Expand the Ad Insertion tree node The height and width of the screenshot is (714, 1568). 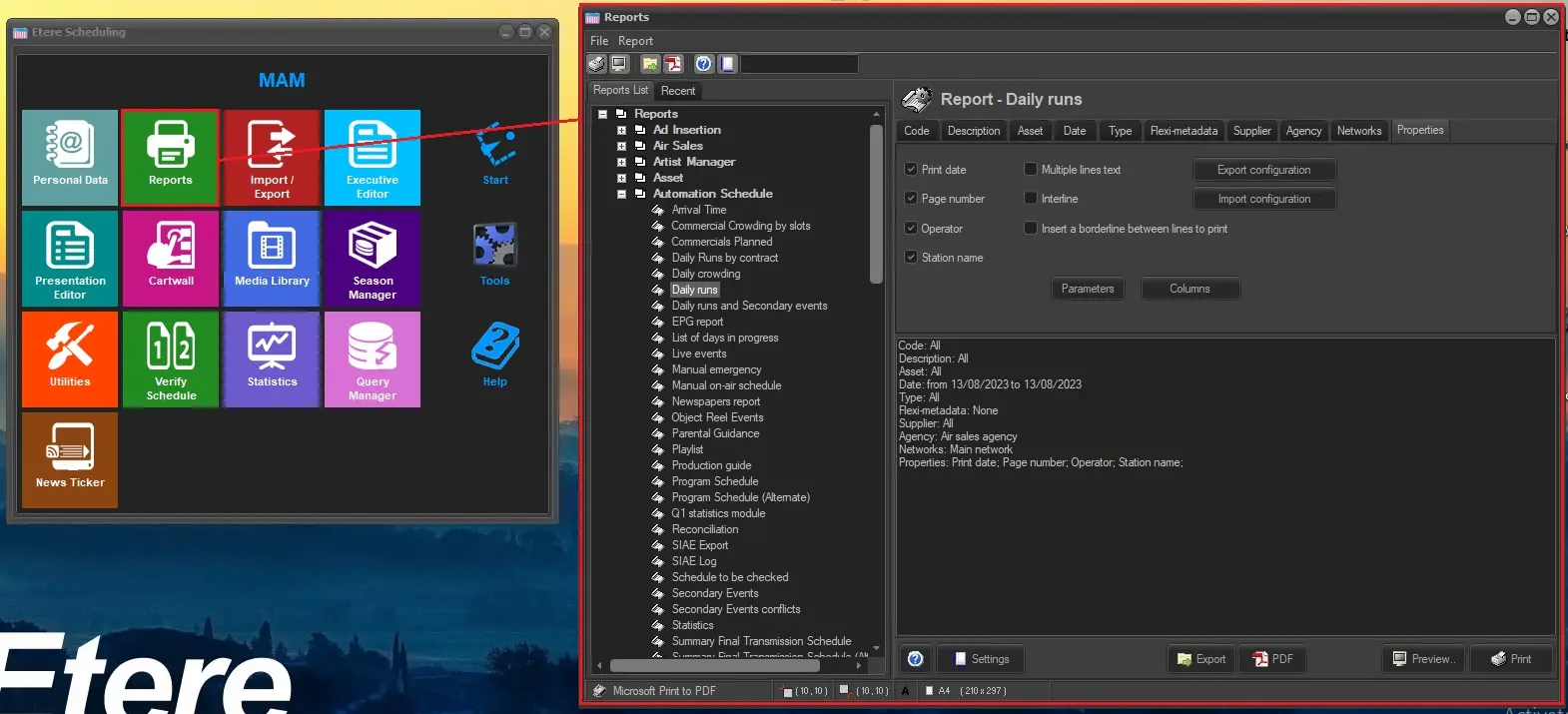point(621,130)
